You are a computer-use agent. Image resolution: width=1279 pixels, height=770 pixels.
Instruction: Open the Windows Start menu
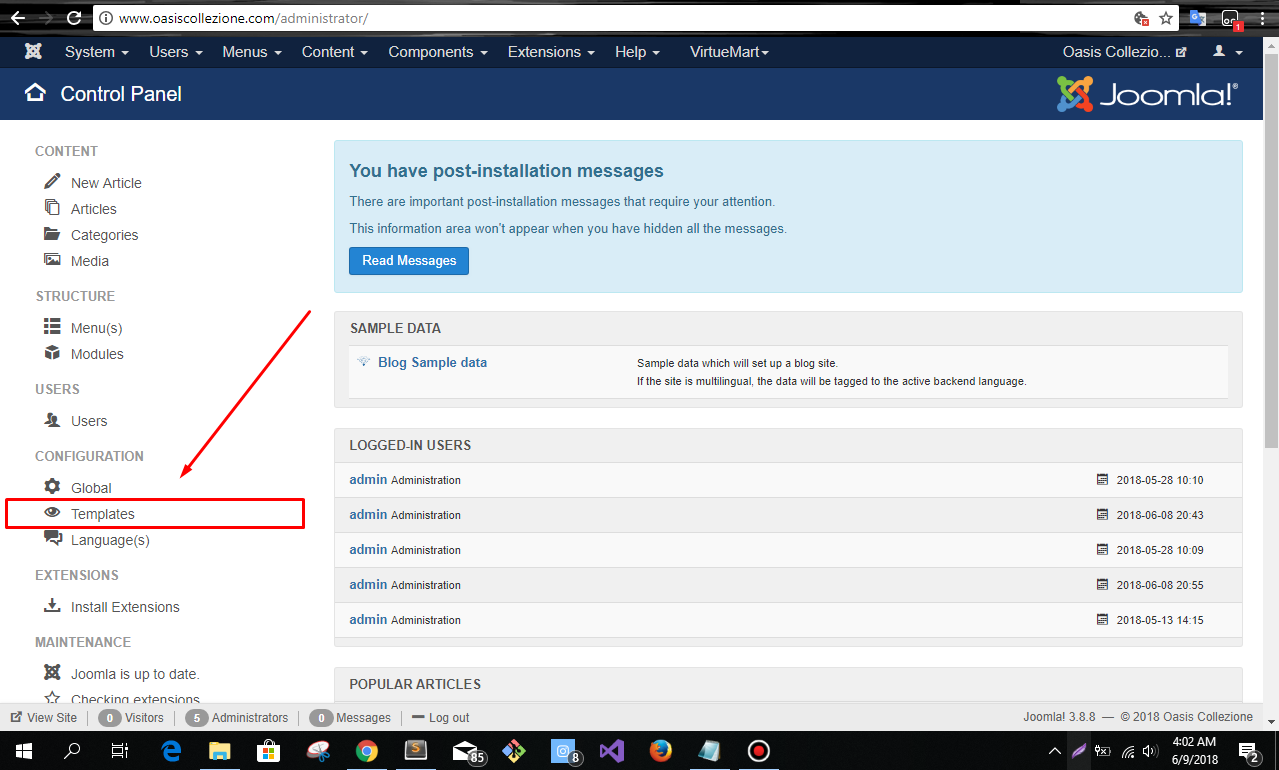pyautogui.click(x=24, y=751)
